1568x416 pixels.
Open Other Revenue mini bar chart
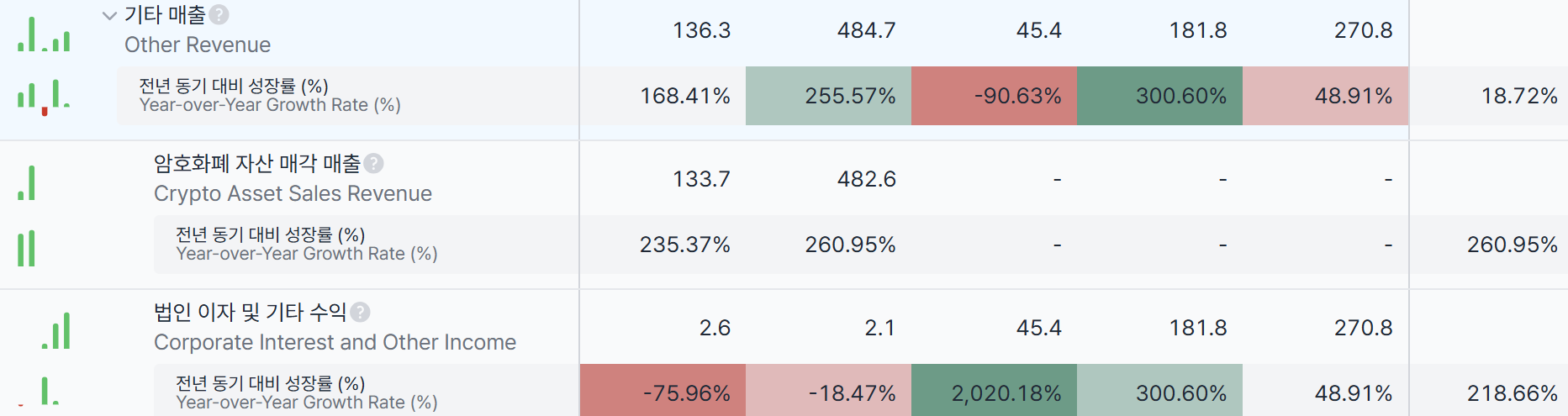[x=44, y=34]
